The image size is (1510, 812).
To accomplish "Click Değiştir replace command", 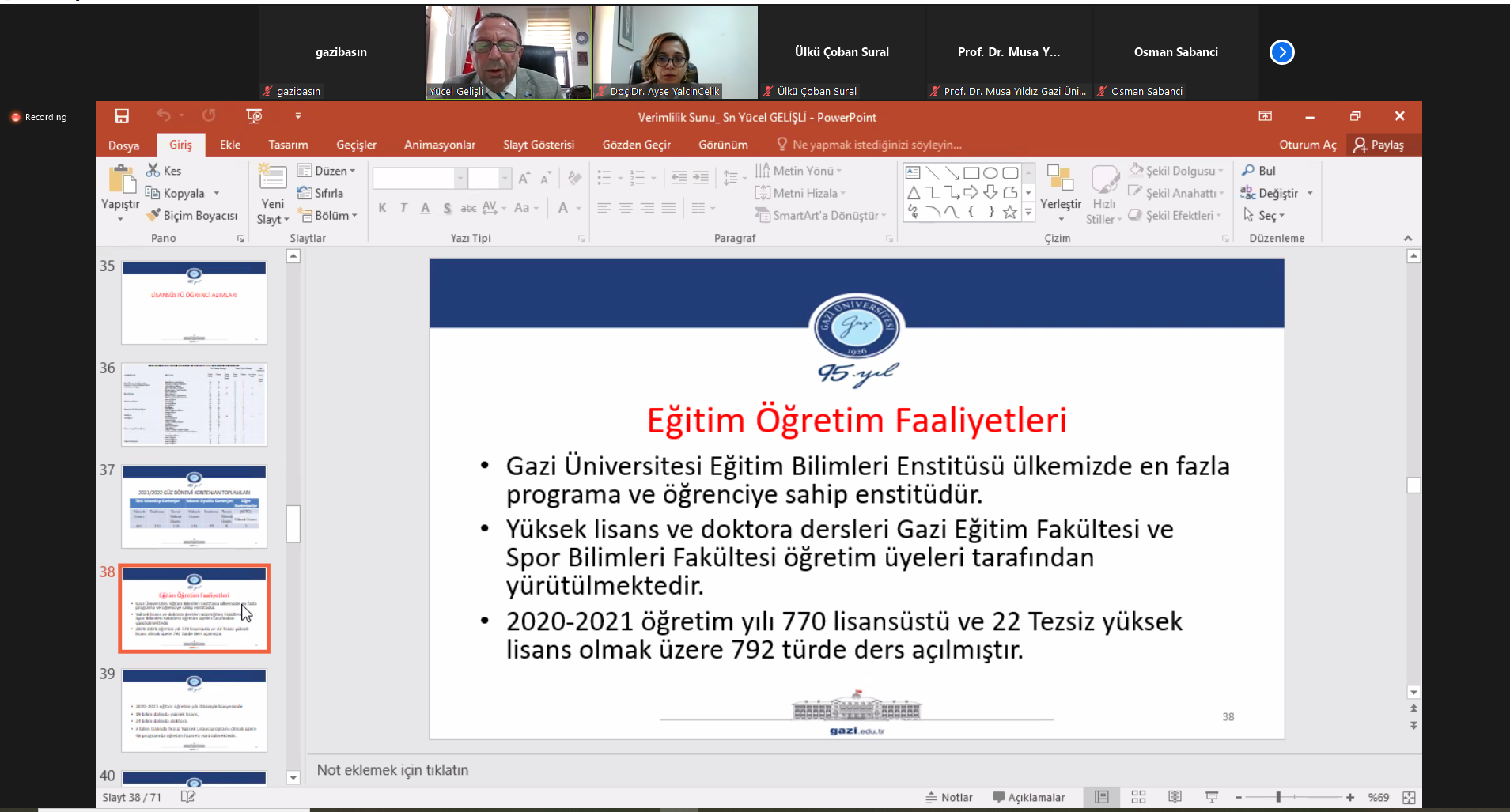I will tap(1277, 193).
